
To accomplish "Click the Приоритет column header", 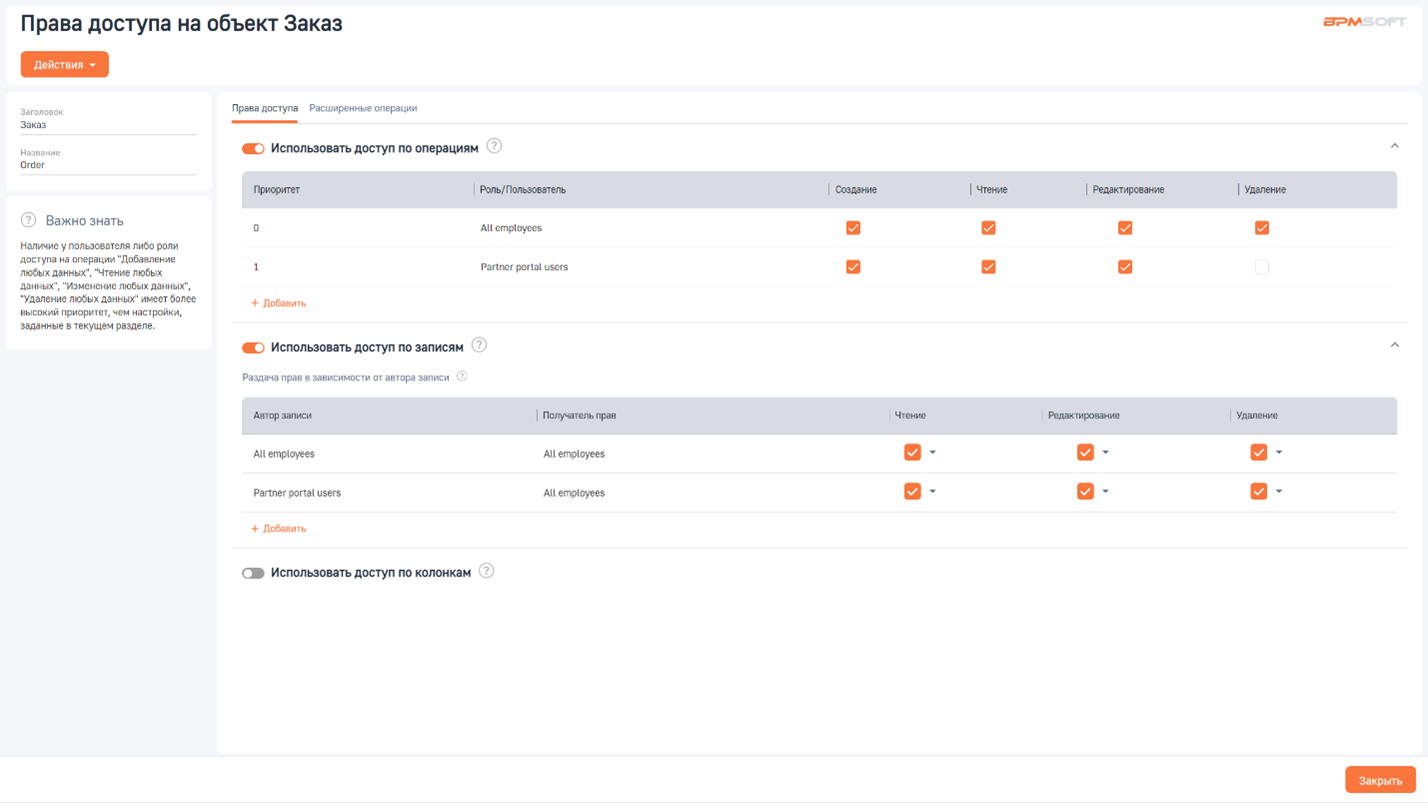I will tap(277, 189).
